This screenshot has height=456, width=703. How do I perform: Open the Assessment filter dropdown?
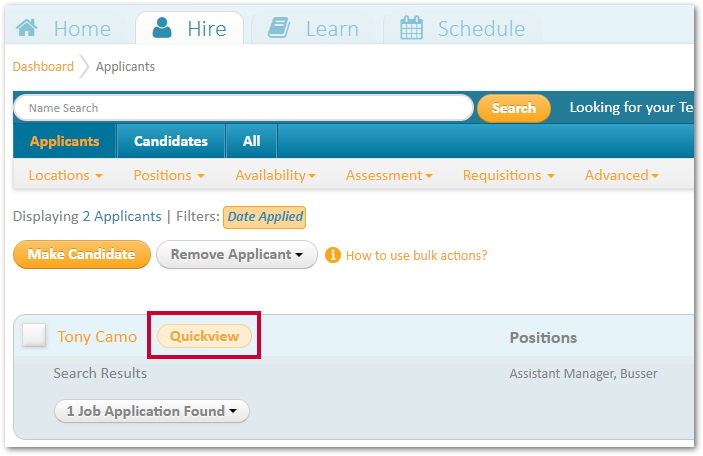coord(389,175)
